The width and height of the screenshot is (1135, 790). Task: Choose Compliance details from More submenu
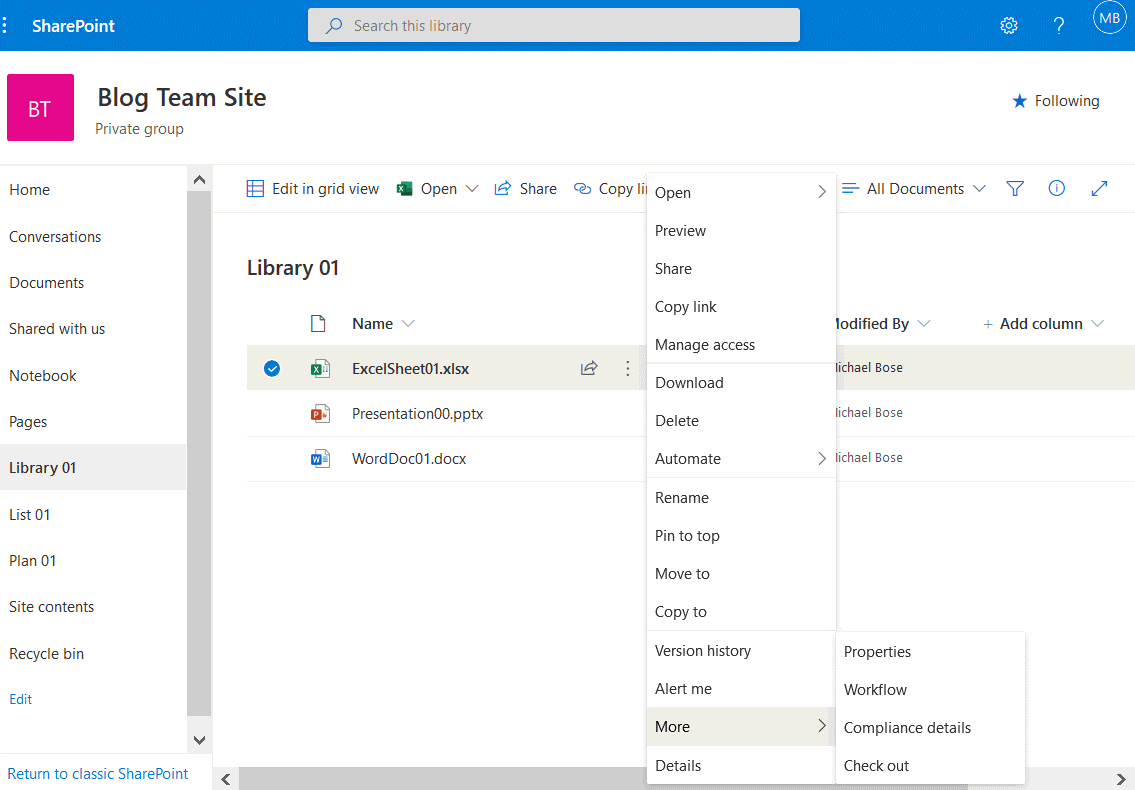click(x=906, y=727)
